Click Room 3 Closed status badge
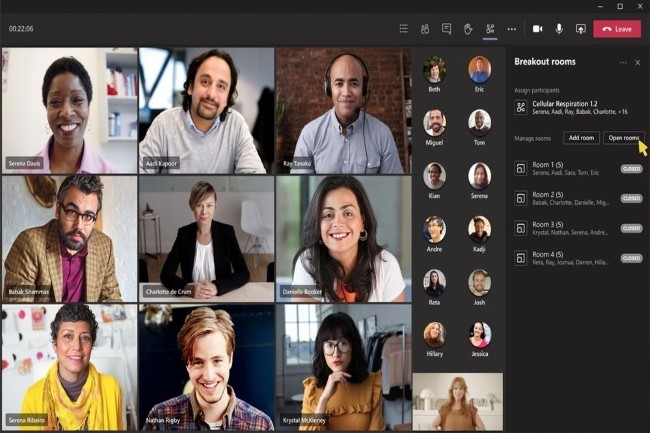650x433 pixels. tap(631, 228)
